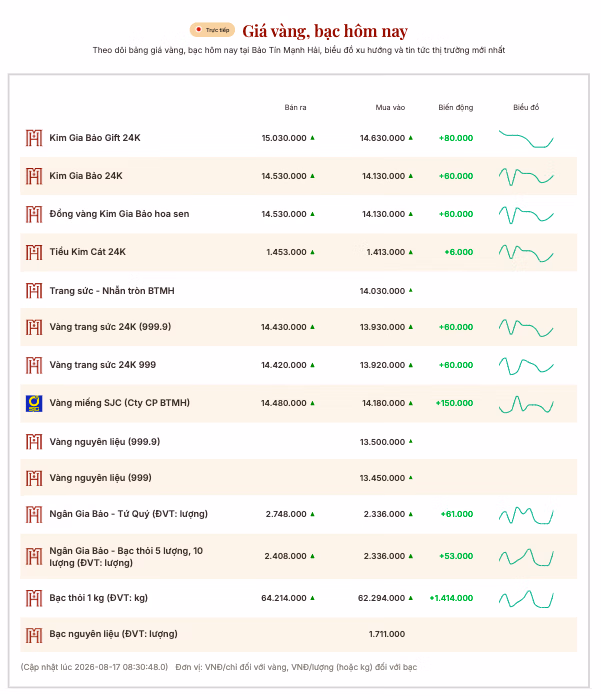Click the brand icon next to Bạc thỏi 1 kg
Image resolution: width=601 pixels, height=700 pixels.
pyautogui.click(x=34, y=598)
